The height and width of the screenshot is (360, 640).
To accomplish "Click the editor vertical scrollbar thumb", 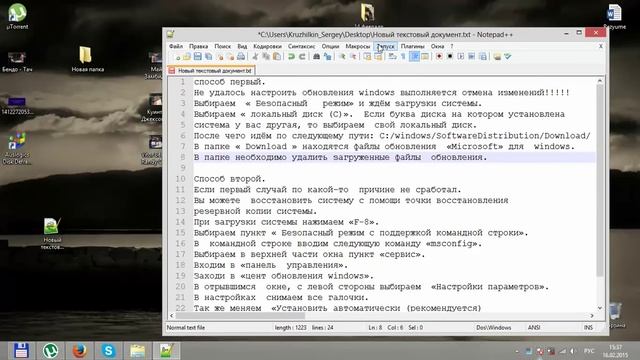I will [600, 180].
